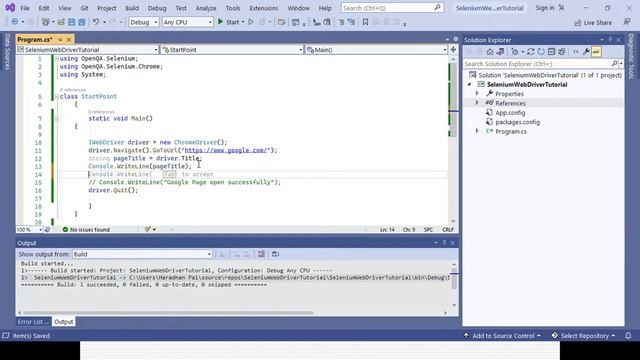Click the comment selected lines icon

pyautogui.click(x=341, y=22)
